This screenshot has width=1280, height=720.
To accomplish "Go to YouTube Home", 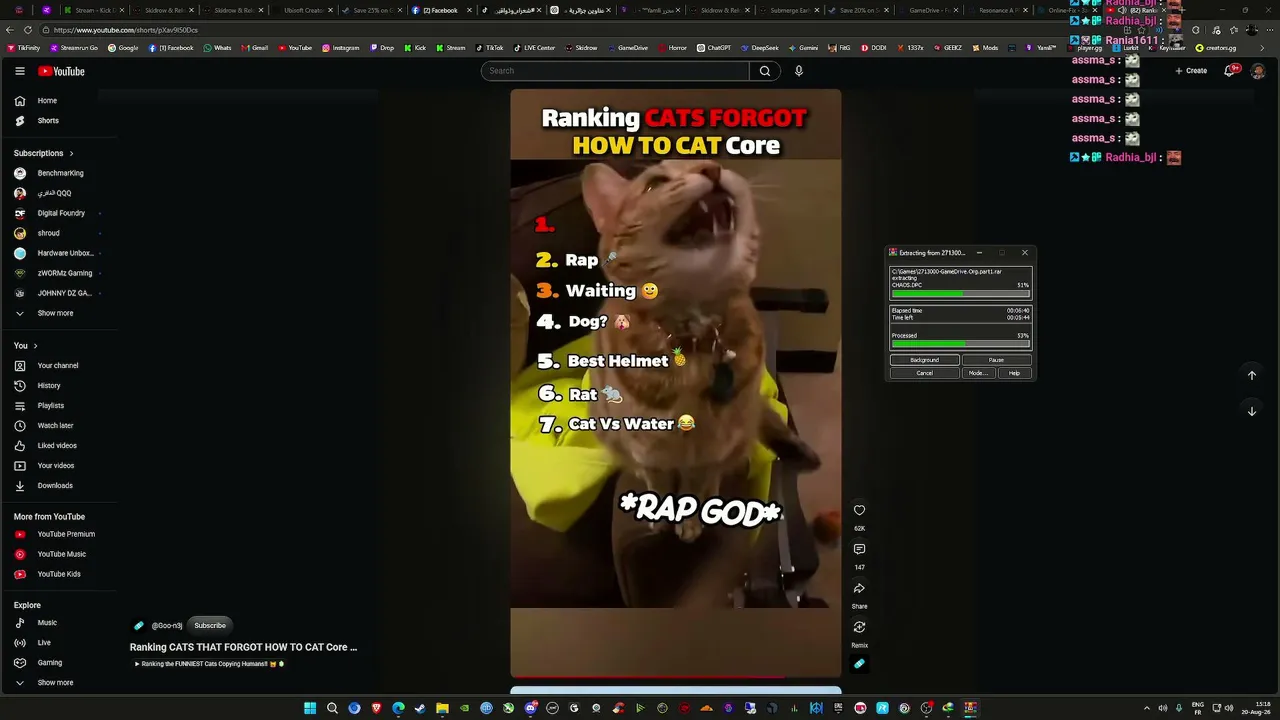I will [47, 101].
